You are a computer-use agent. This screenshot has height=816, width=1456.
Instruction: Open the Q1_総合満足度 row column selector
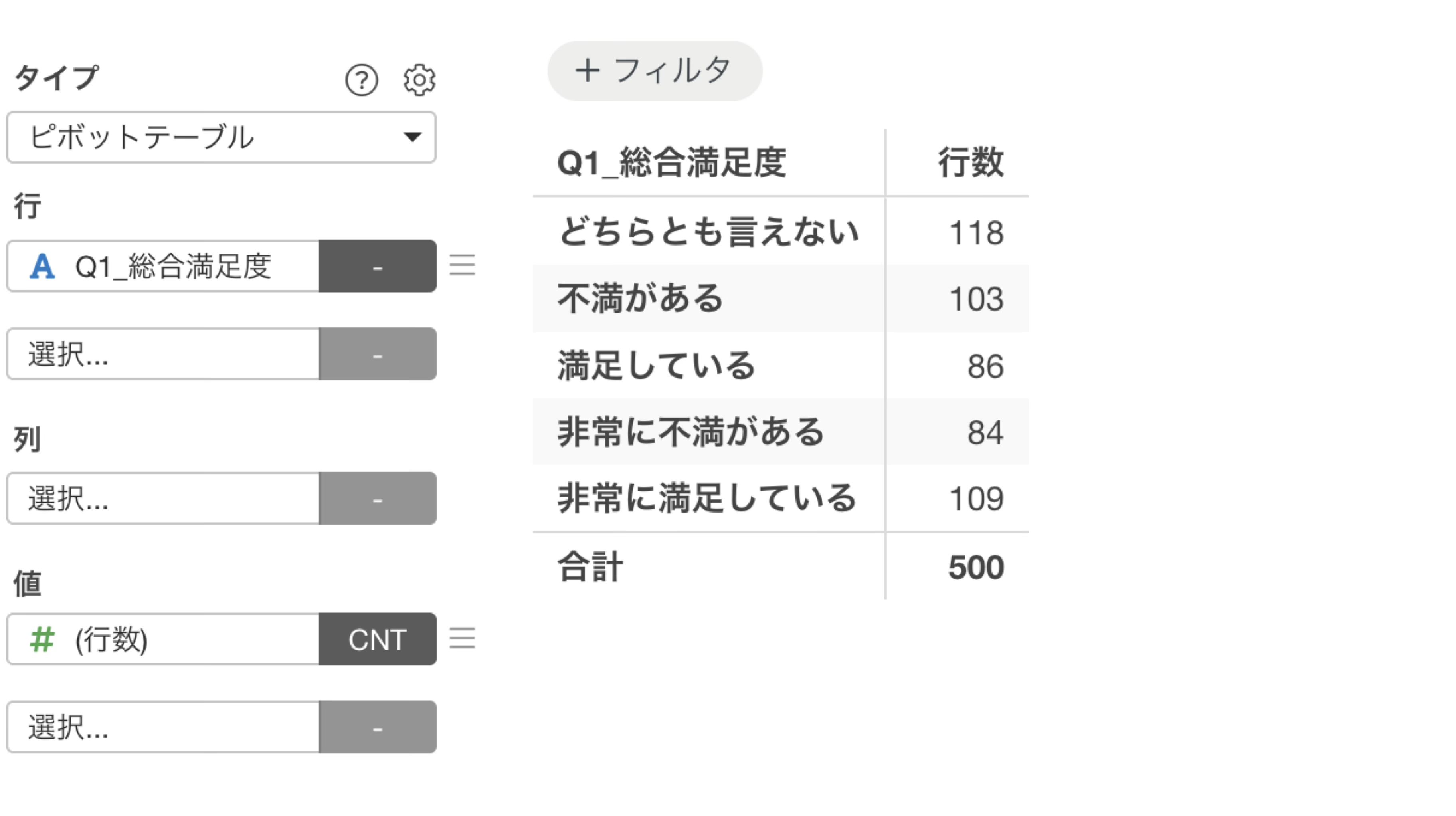[163, 266]
